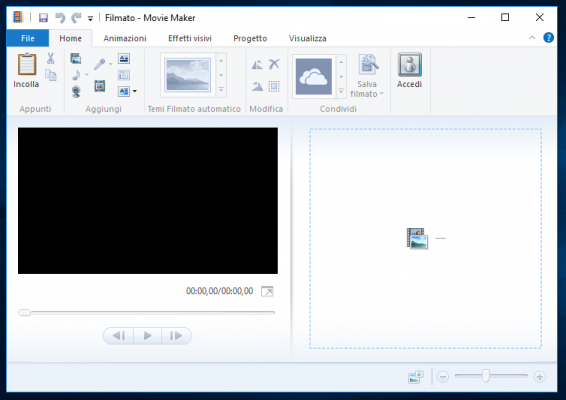Click the scissors cut icon

[50, 58]
